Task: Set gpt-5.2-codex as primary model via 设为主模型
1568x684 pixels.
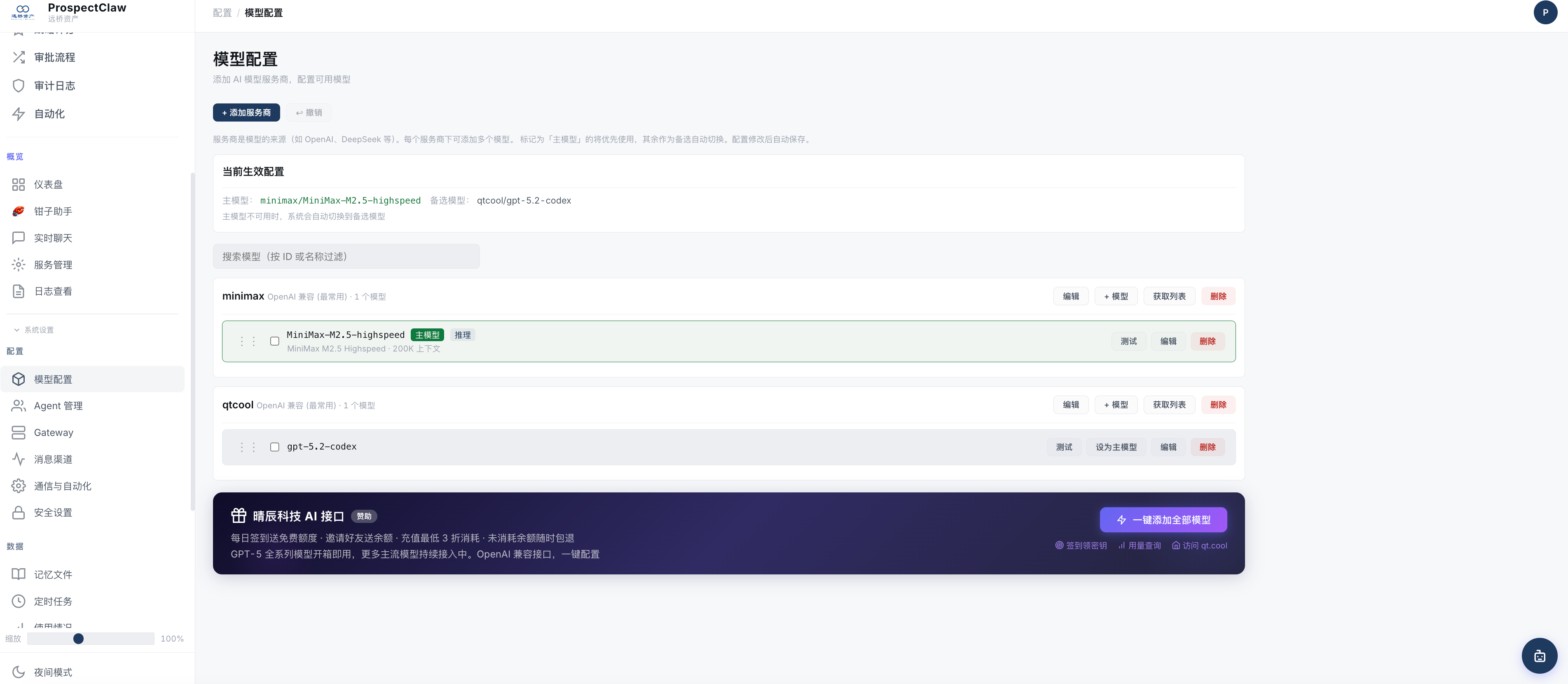Action: tap(1116, 447)
